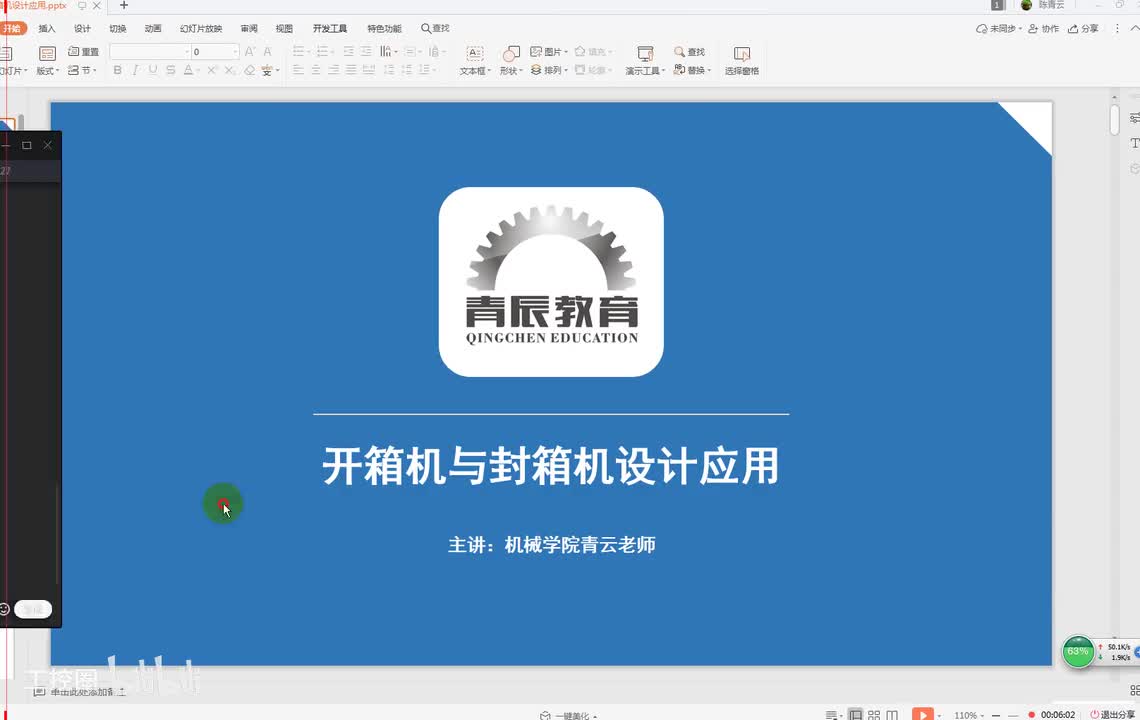
Task: Decrease font size with A- icon
Action: [268, 52]
